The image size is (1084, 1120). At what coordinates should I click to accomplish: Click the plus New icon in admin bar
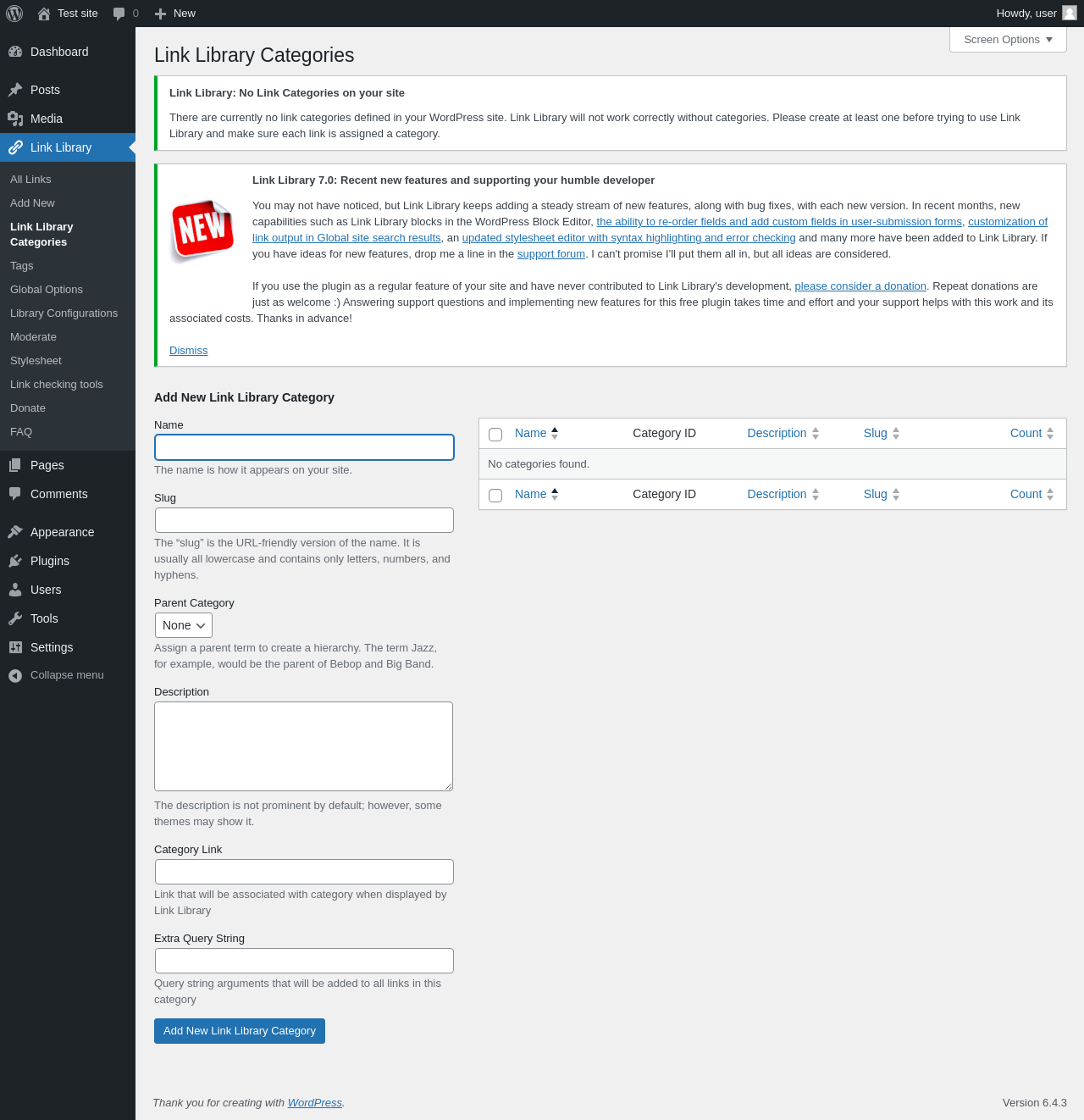160,14
